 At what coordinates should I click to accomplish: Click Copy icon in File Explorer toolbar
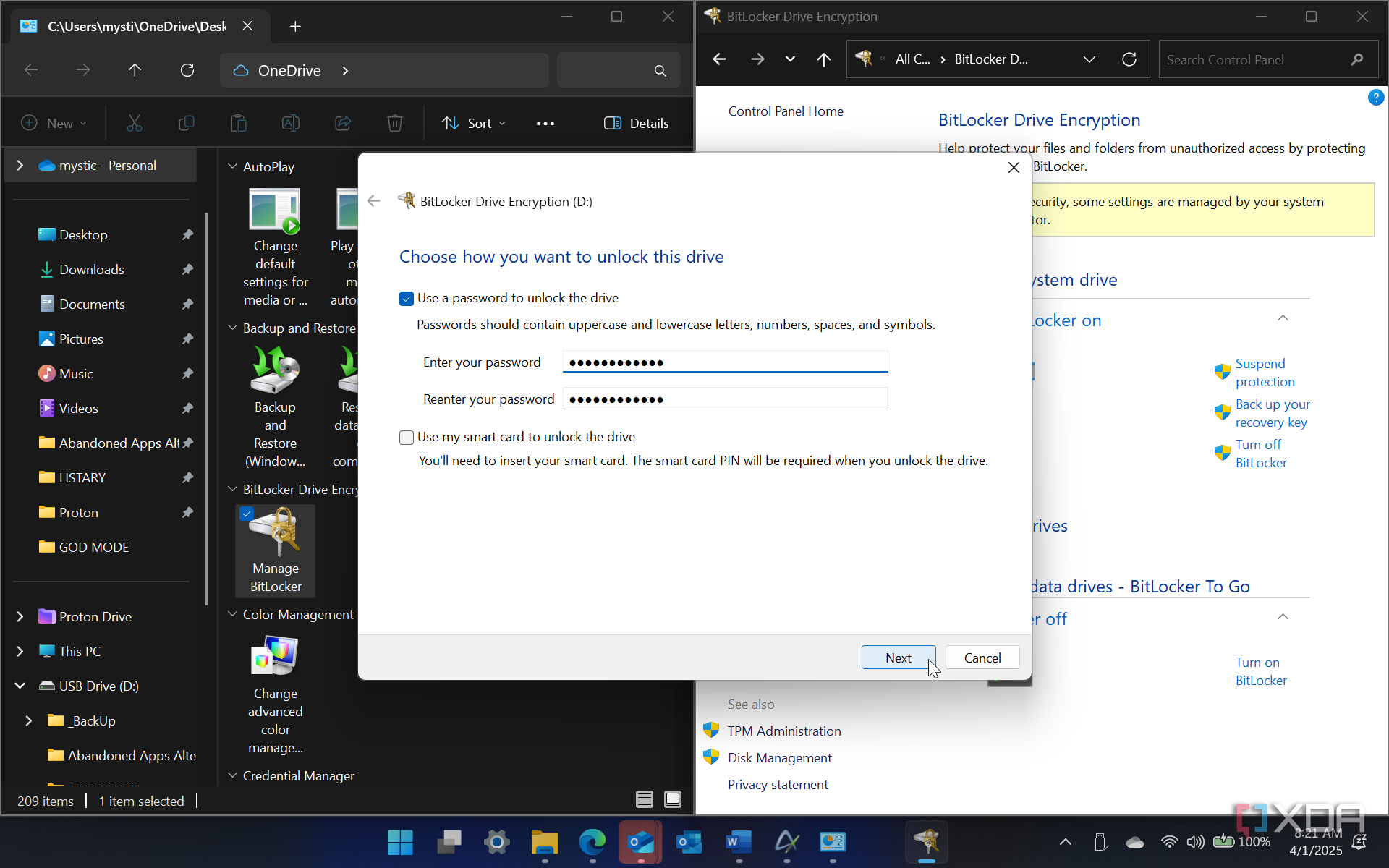pos(187,123)
